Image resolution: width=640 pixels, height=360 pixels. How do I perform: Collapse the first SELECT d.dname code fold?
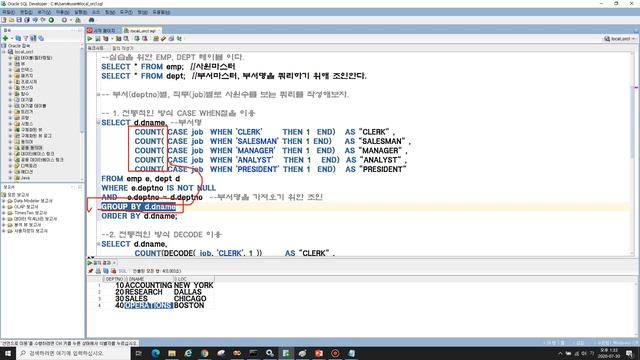click(x=98, y=122)
